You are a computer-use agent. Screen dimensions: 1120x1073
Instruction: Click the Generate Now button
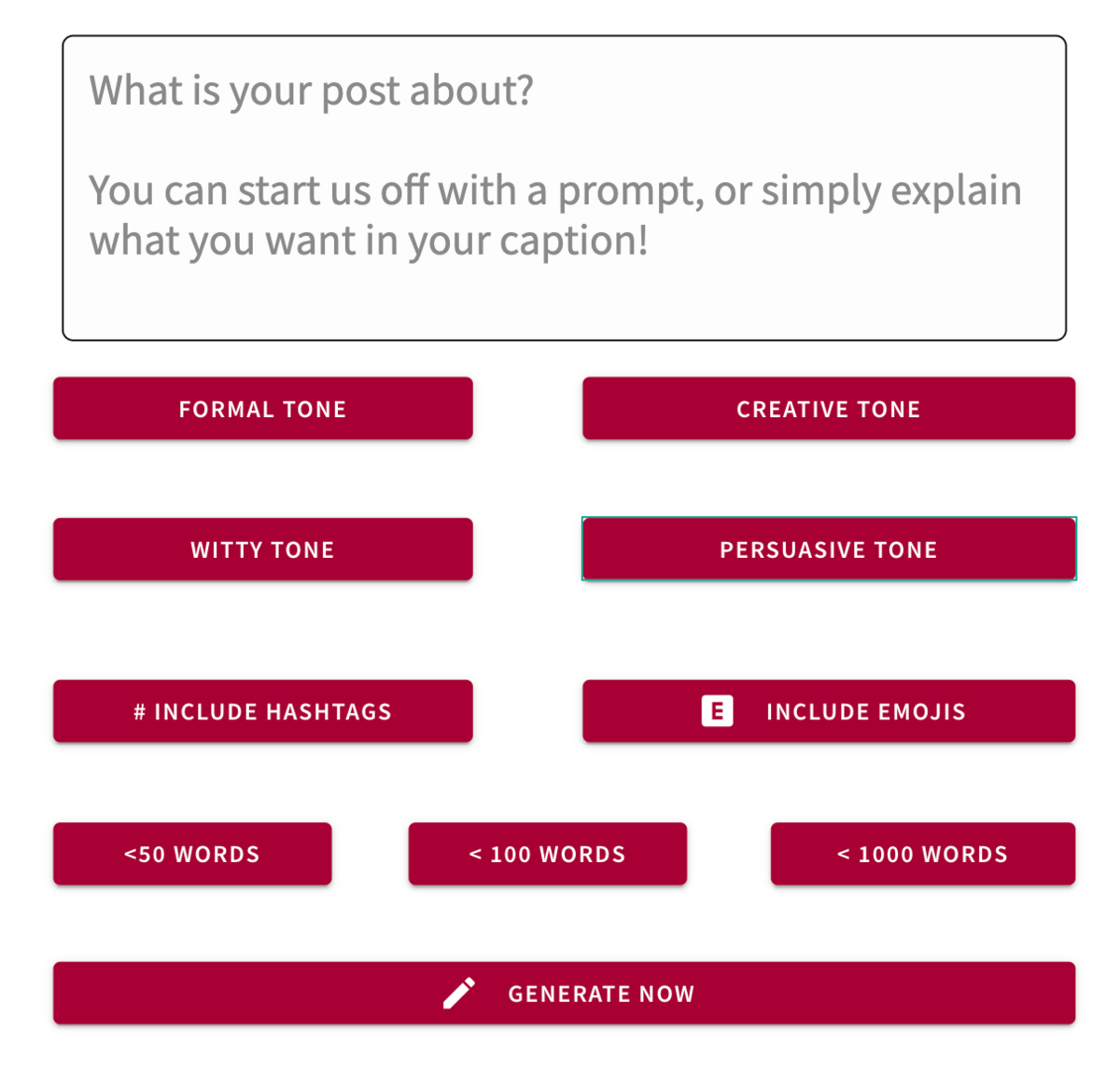(564, 994)
